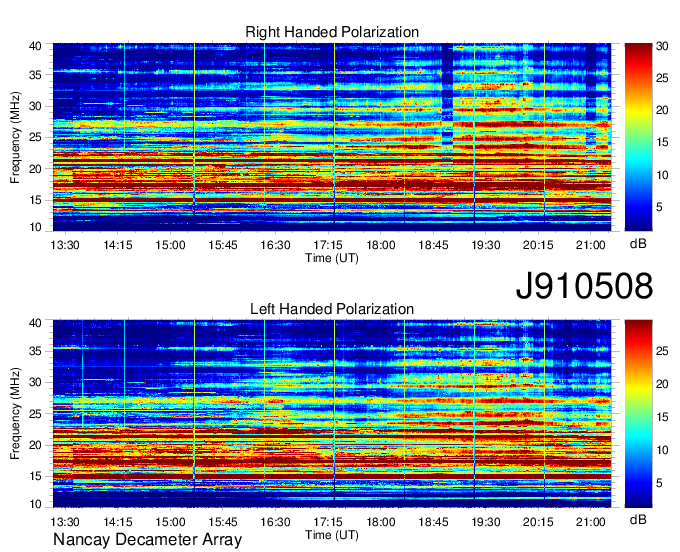Click the 15:00 time tick under the Left Handed plot
This screenshot has height=552, width=680.
point(170,522)
